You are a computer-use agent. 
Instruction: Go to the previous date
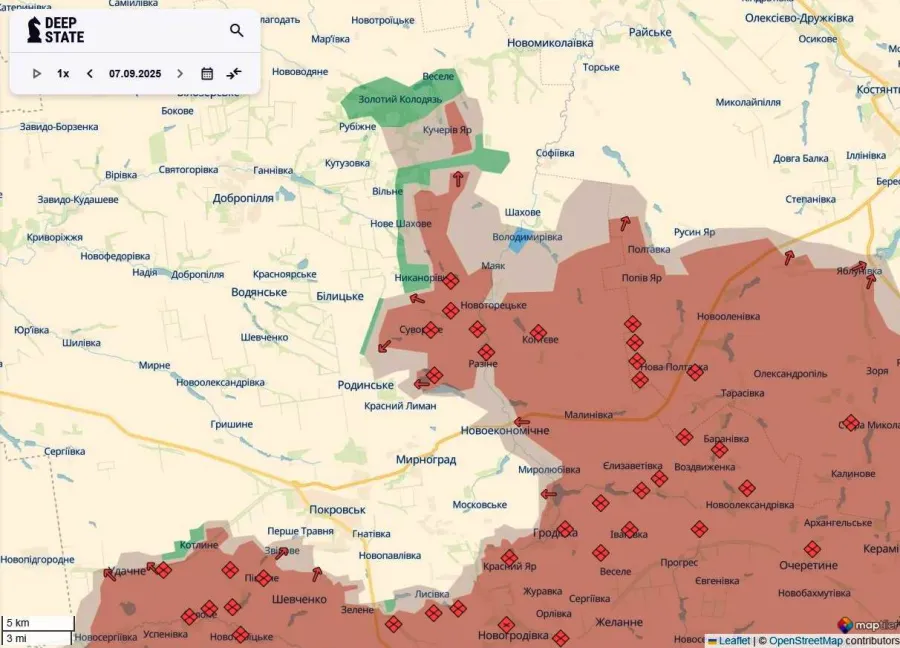click(90, 73)
